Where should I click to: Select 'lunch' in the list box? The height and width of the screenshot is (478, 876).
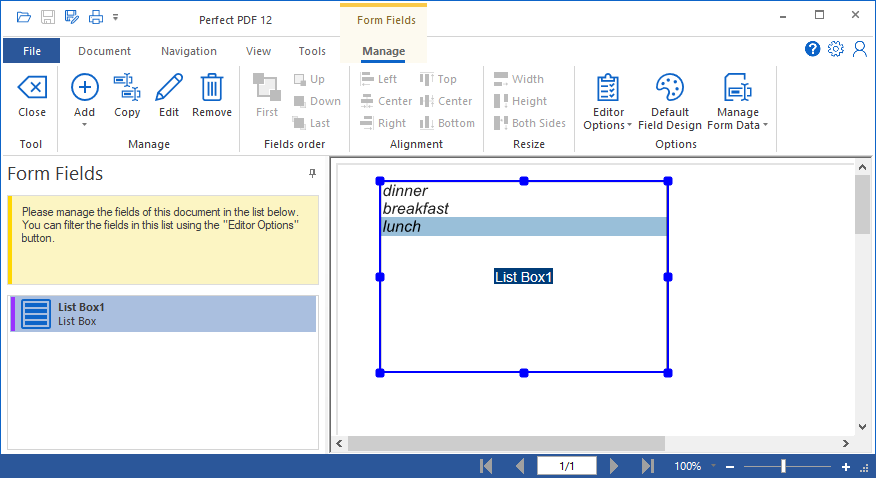coord(524,227)
